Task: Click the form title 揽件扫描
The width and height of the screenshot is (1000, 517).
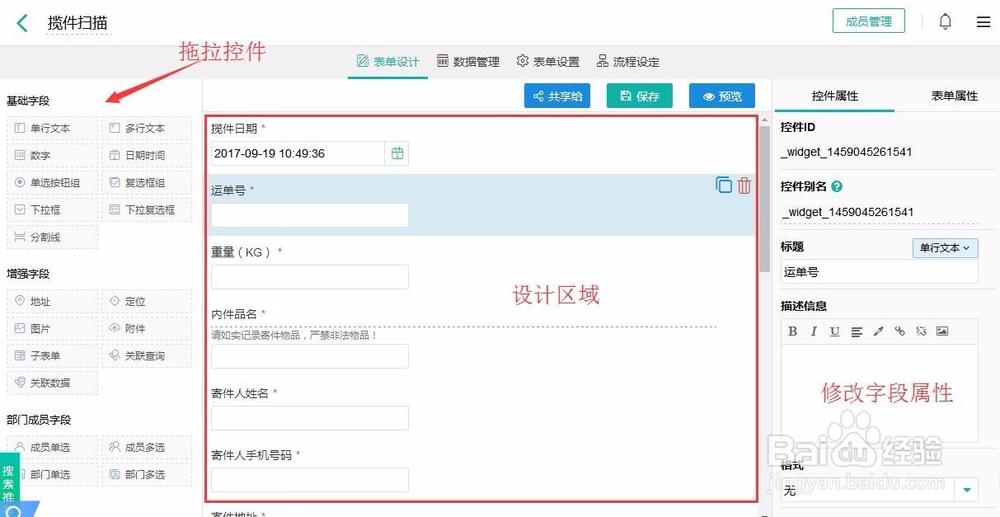Action: pyautogui.click(x=78, y=23)
